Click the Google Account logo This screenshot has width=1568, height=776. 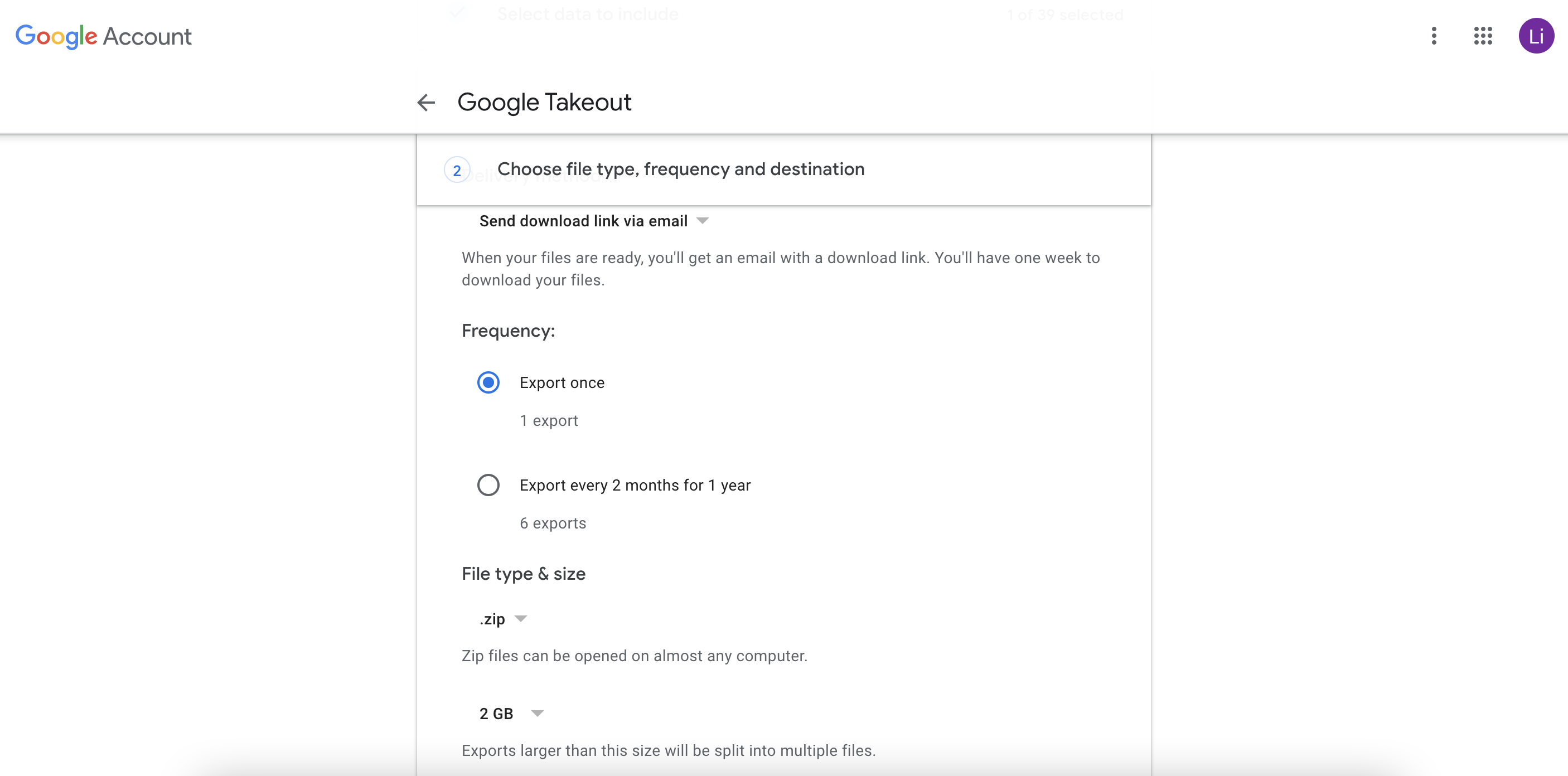click(104, 36)
